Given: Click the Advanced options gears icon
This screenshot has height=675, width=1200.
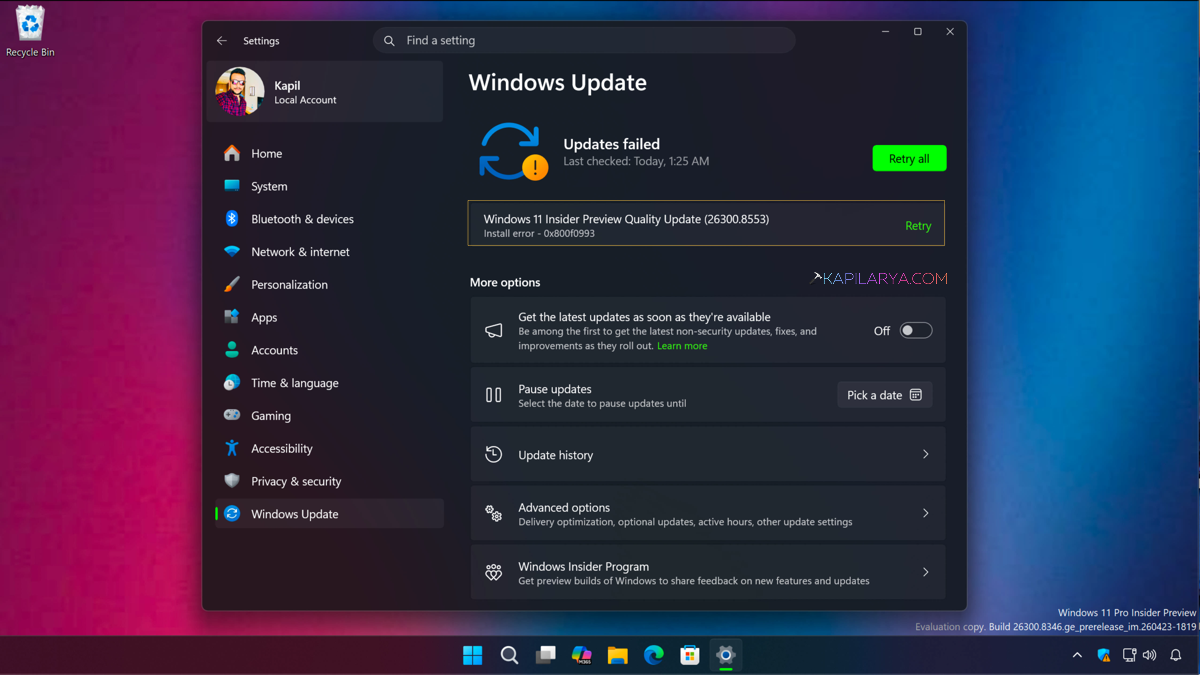Looking at the screenshot, I should click(494, 513).
